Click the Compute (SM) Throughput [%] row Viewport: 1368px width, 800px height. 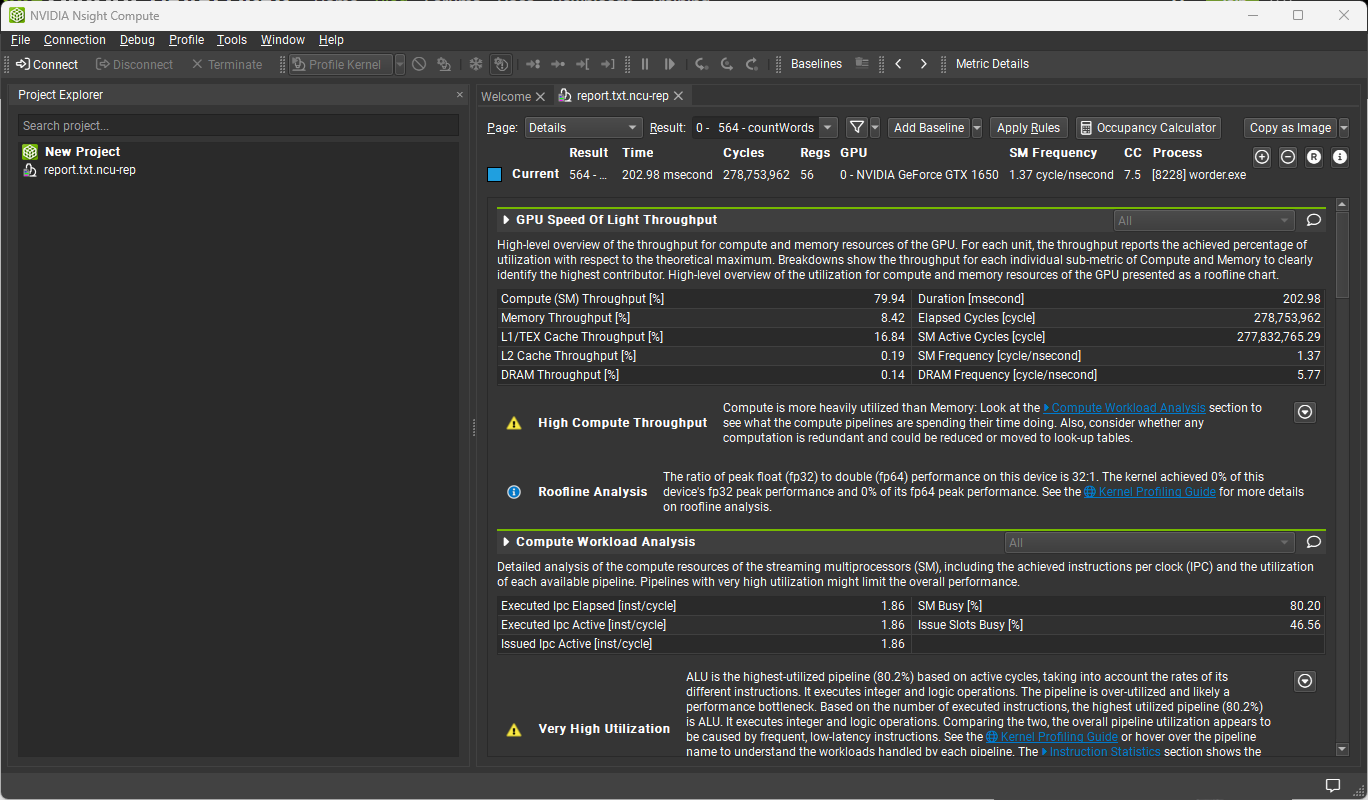click(703, 299)
